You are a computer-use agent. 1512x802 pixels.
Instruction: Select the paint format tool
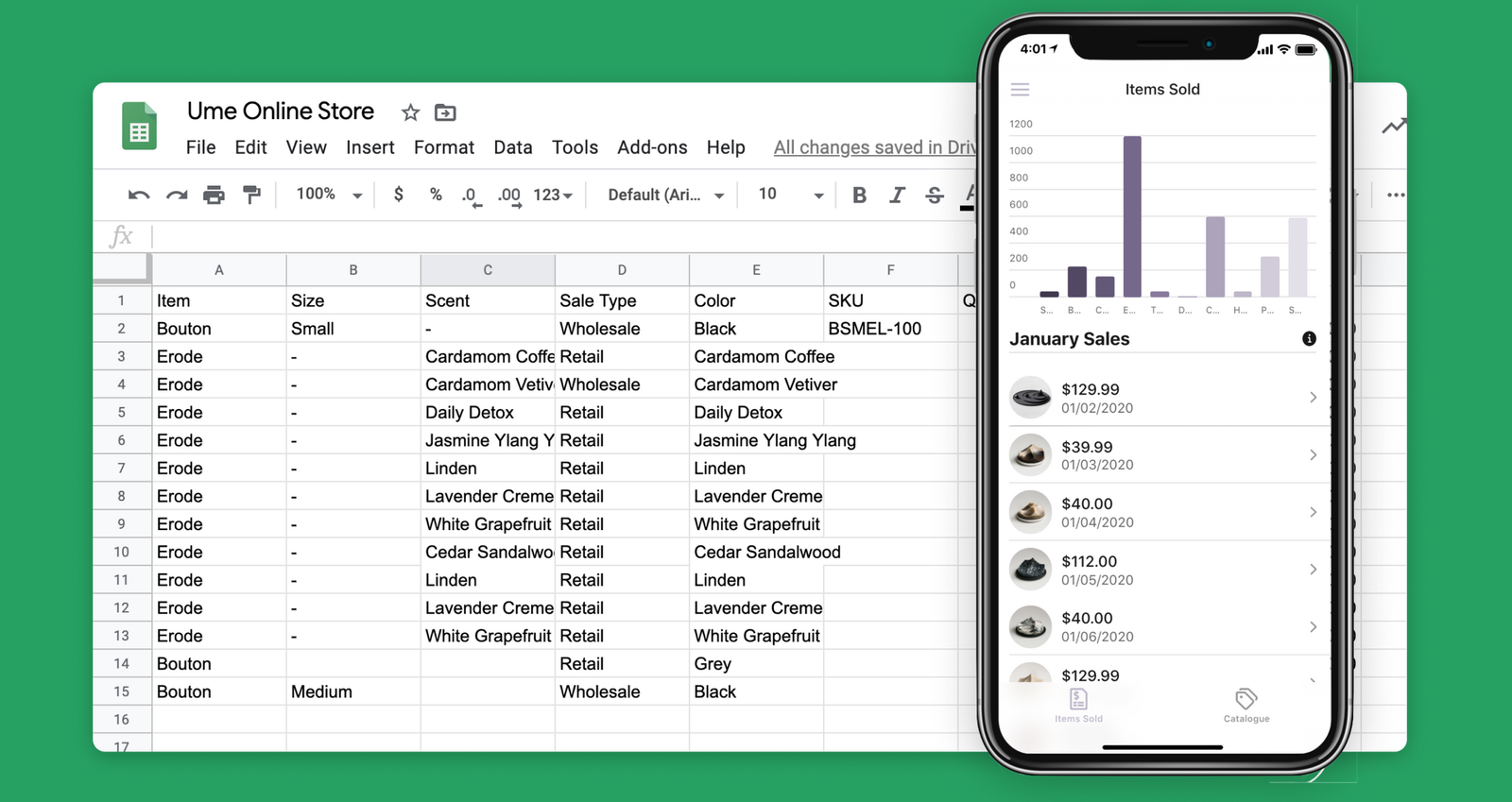pos(251,195)
